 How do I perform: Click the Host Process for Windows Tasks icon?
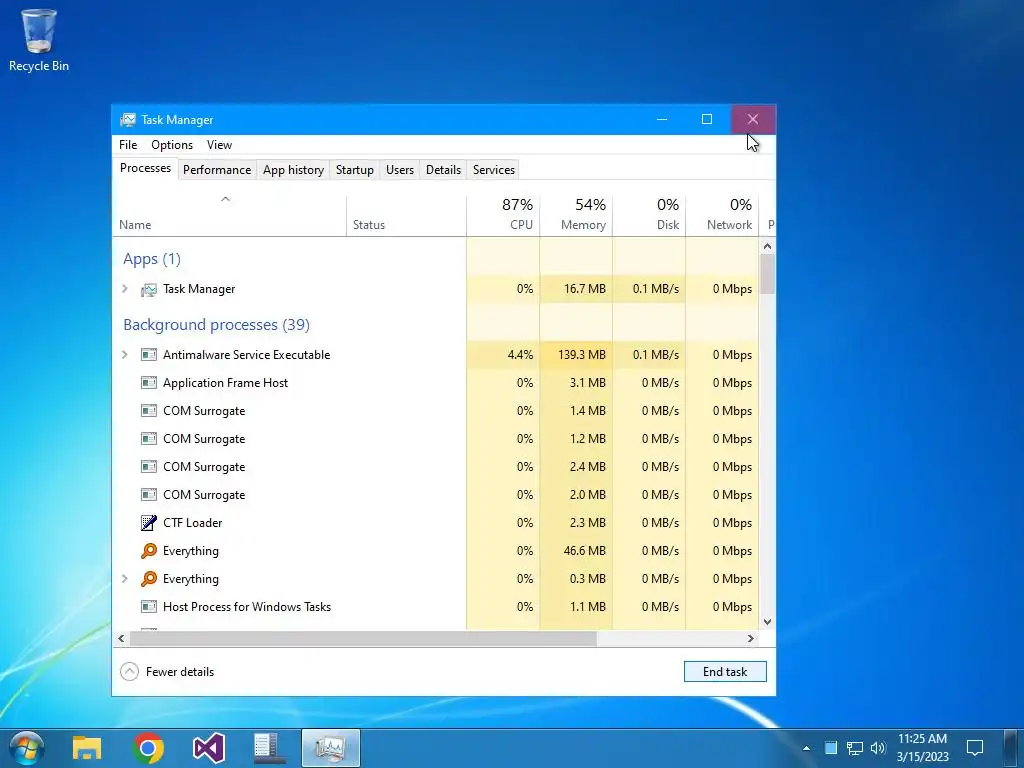point(149,607)
